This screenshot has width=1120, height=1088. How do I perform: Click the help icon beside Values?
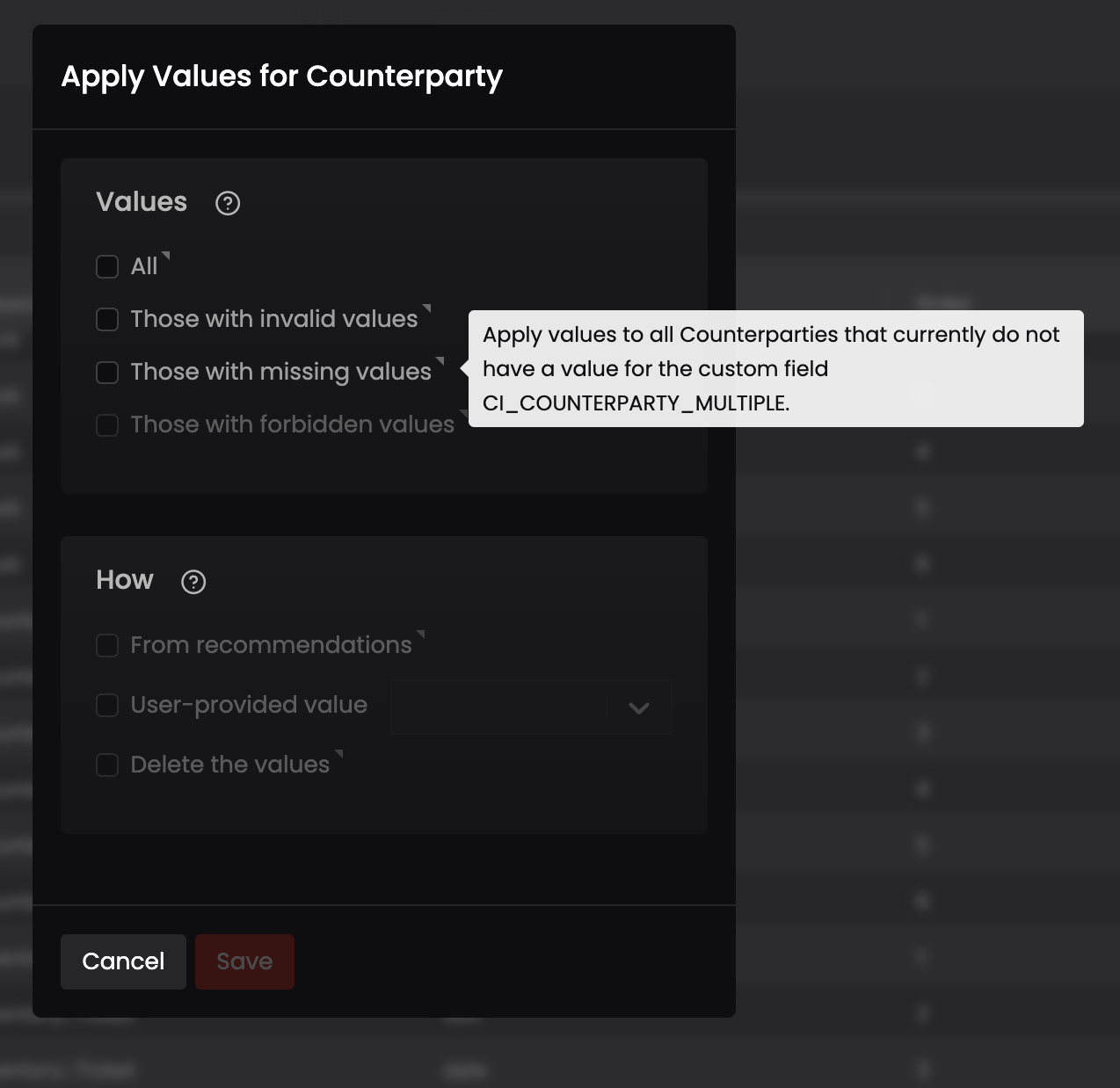click(228, 203)
